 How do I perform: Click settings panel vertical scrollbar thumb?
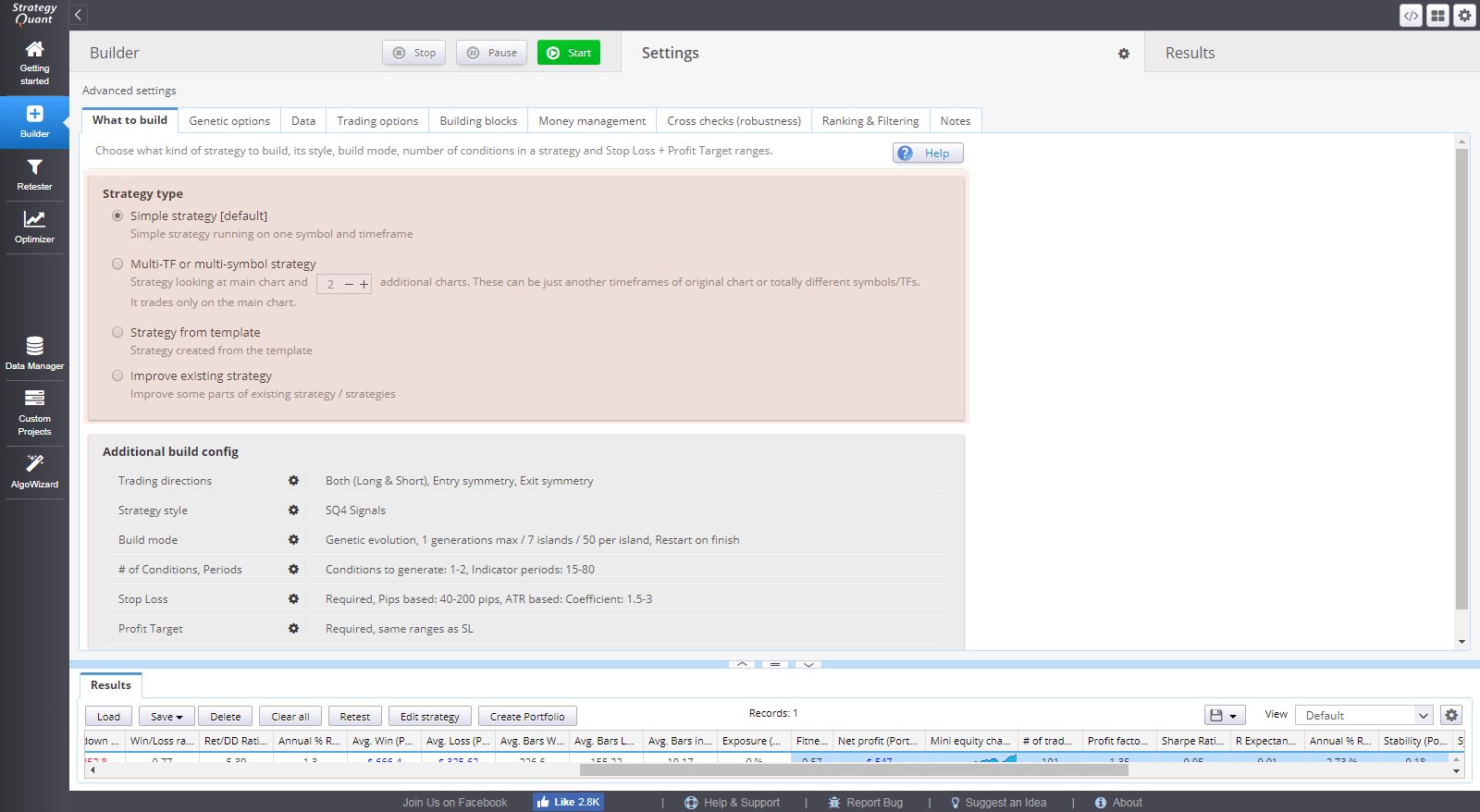(1461, 379)
